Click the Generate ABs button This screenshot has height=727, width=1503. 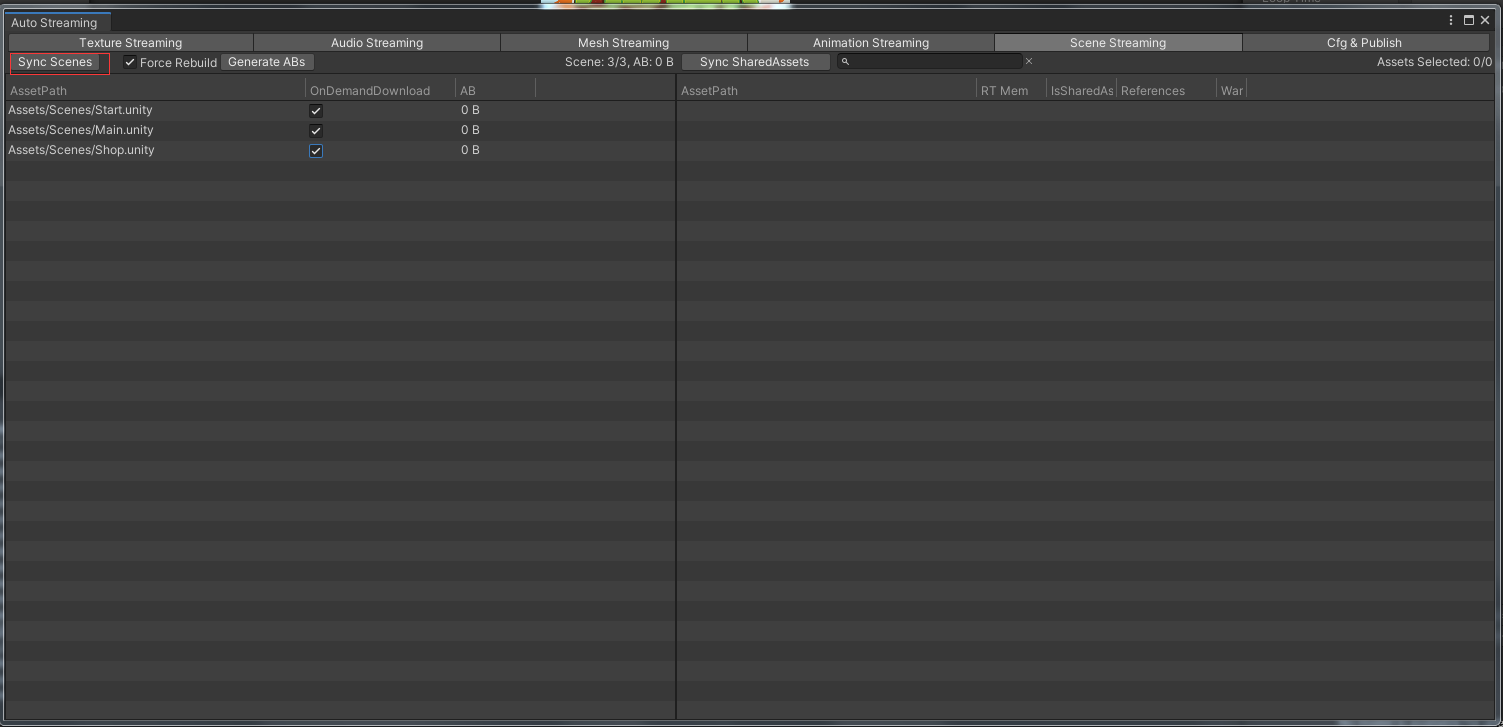coord(267,62)
